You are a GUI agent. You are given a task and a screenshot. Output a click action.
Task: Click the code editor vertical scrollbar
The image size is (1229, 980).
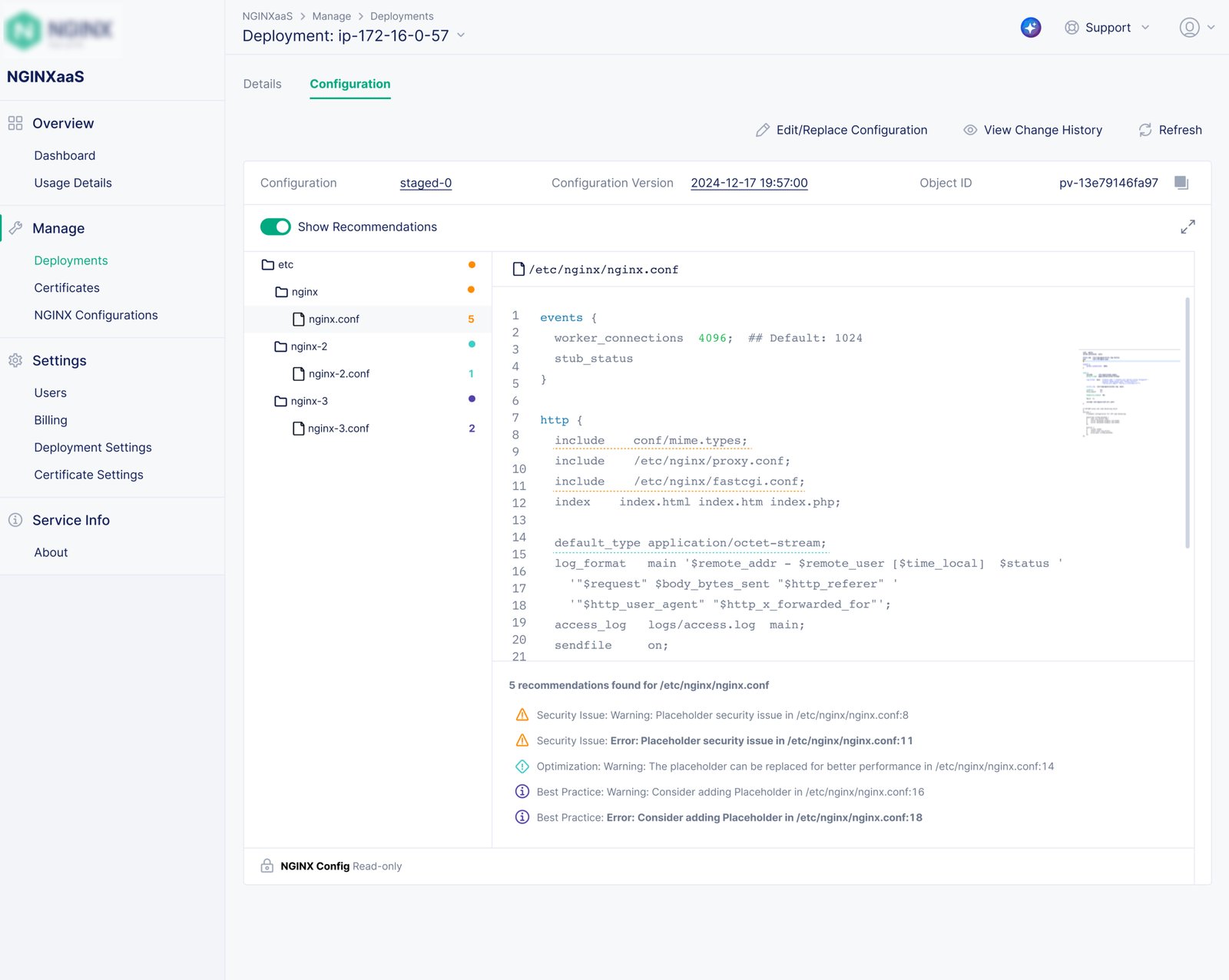tap(1188, 422)
